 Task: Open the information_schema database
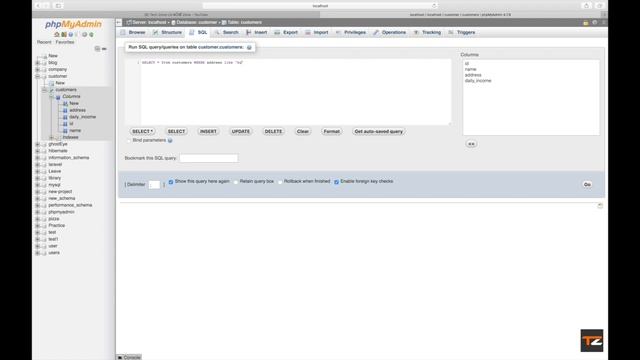(x=69, y=158)
